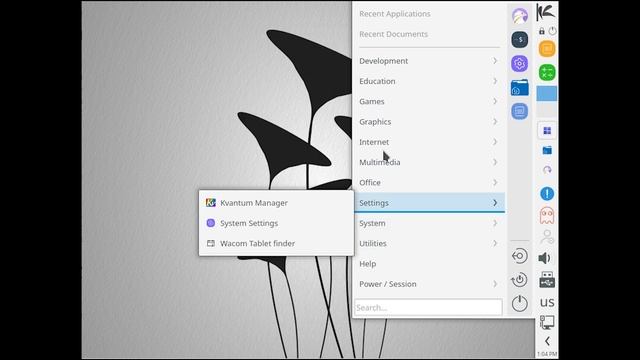Click the Kvantum Manager icon
Viewport: 640px width, 360px height.
pos(211,203)
